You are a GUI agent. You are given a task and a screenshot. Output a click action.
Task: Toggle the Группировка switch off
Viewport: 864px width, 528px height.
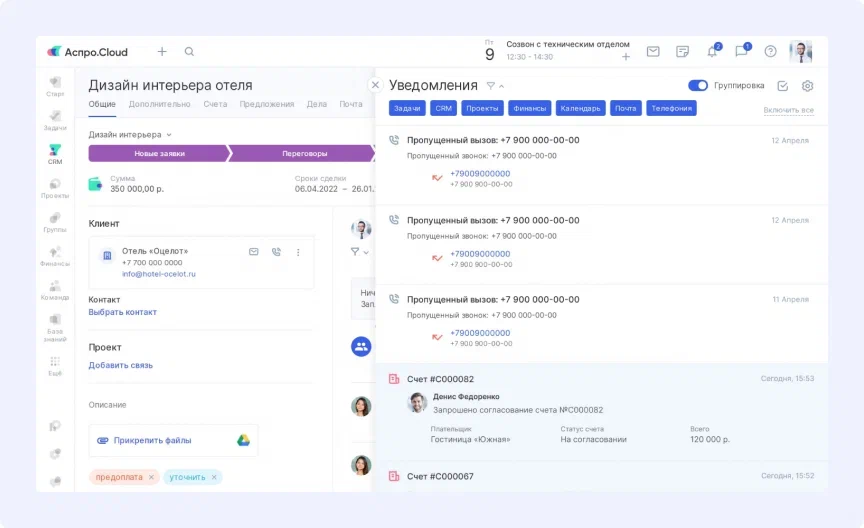(x=698, y=86)
